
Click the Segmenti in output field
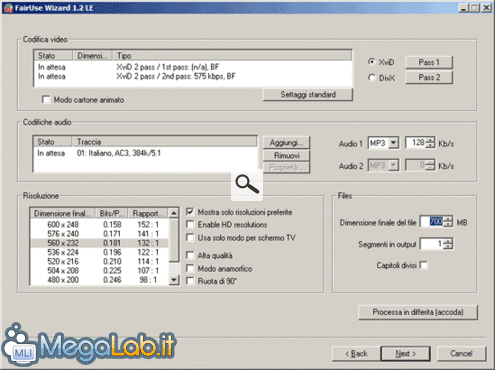(432, 244)
